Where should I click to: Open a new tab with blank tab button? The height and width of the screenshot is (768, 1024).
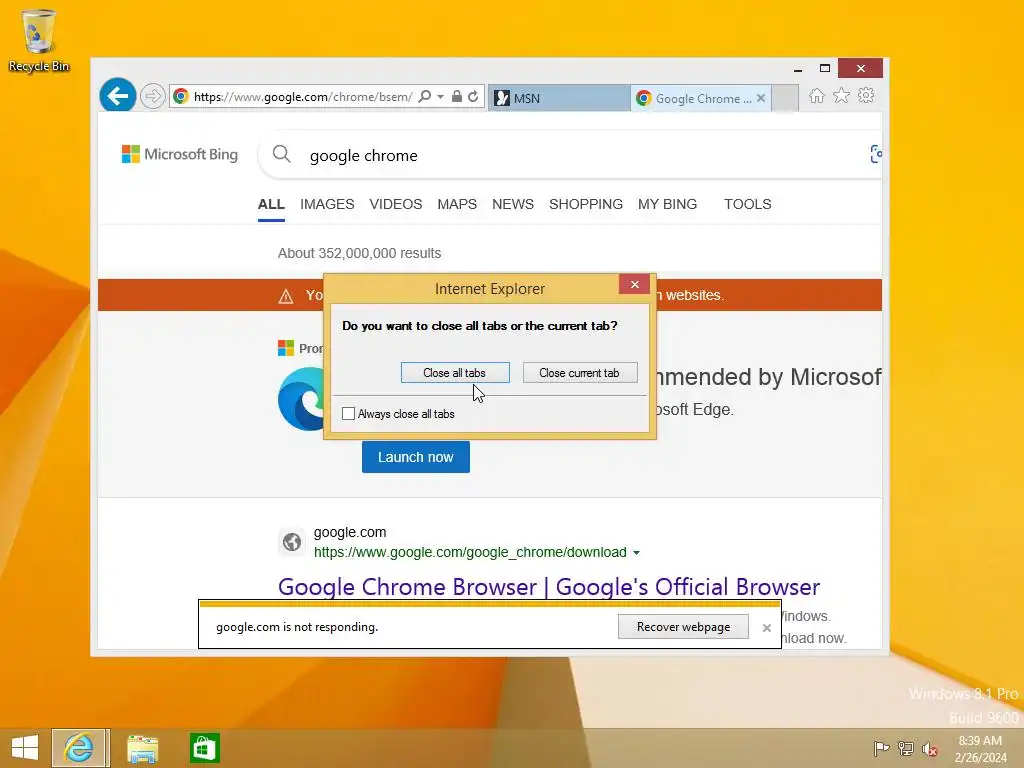(x=785, y=98)
